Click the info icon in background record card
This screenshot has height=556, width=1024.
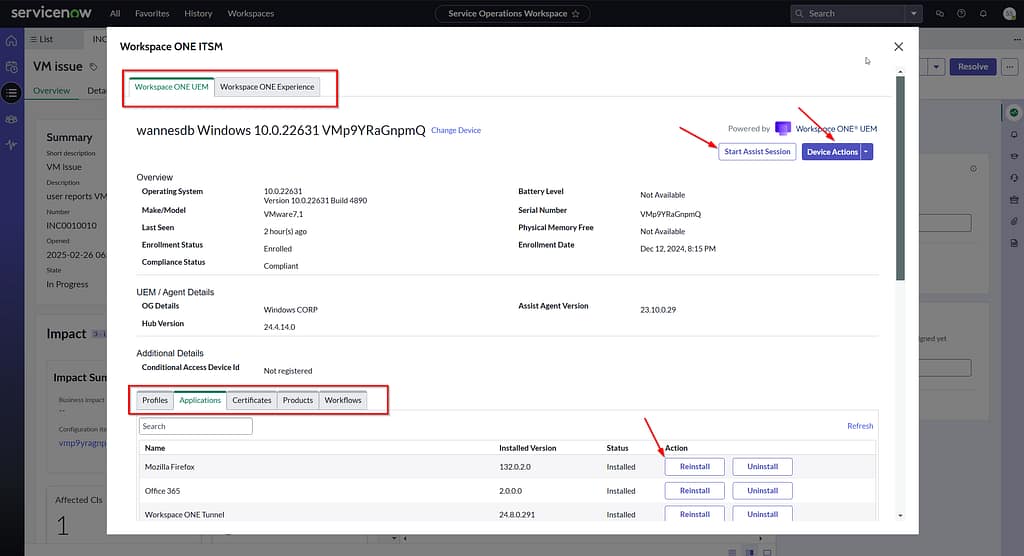click(x=973, y=169)
